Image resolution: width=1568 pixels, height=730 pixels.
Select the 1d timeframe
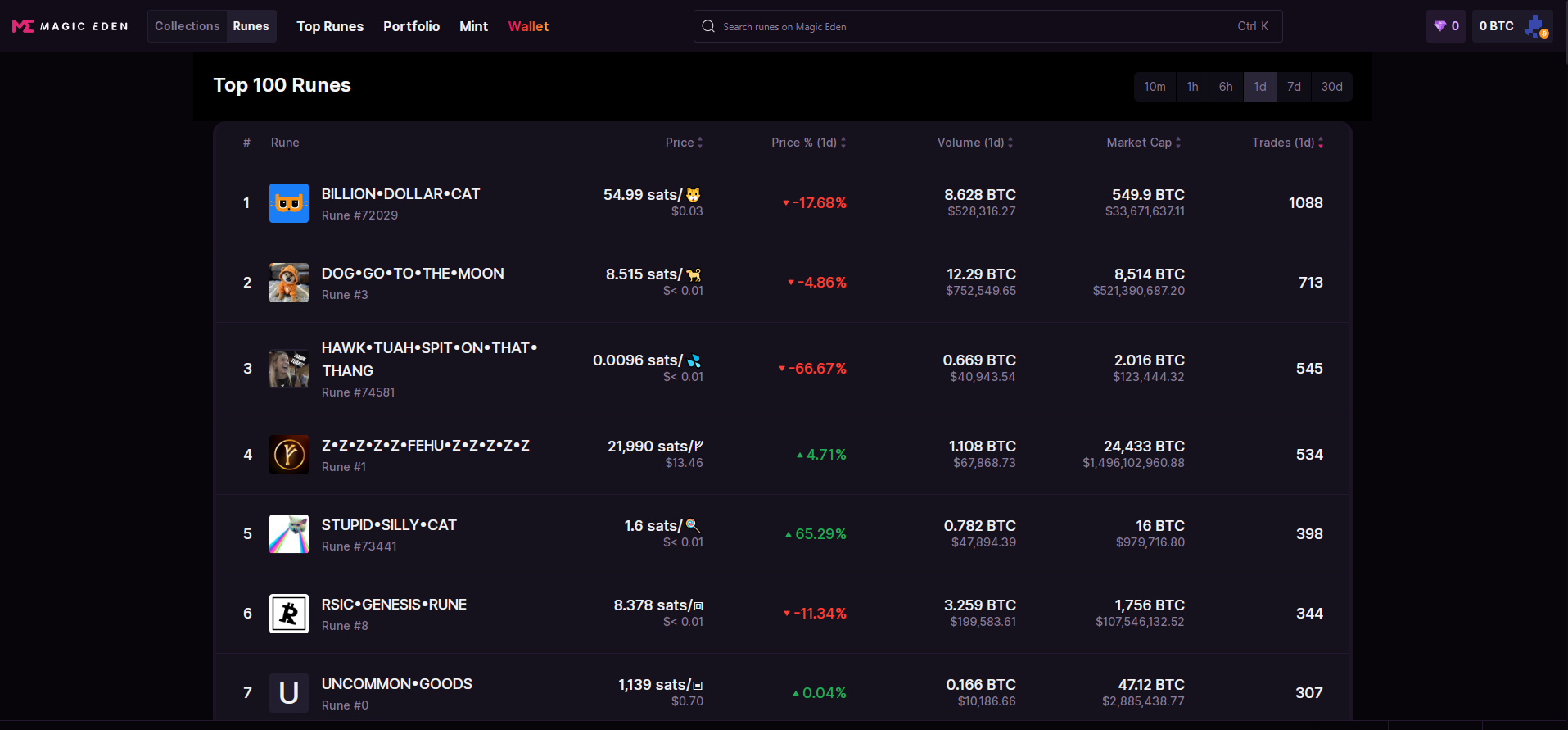pos(1260,87)
